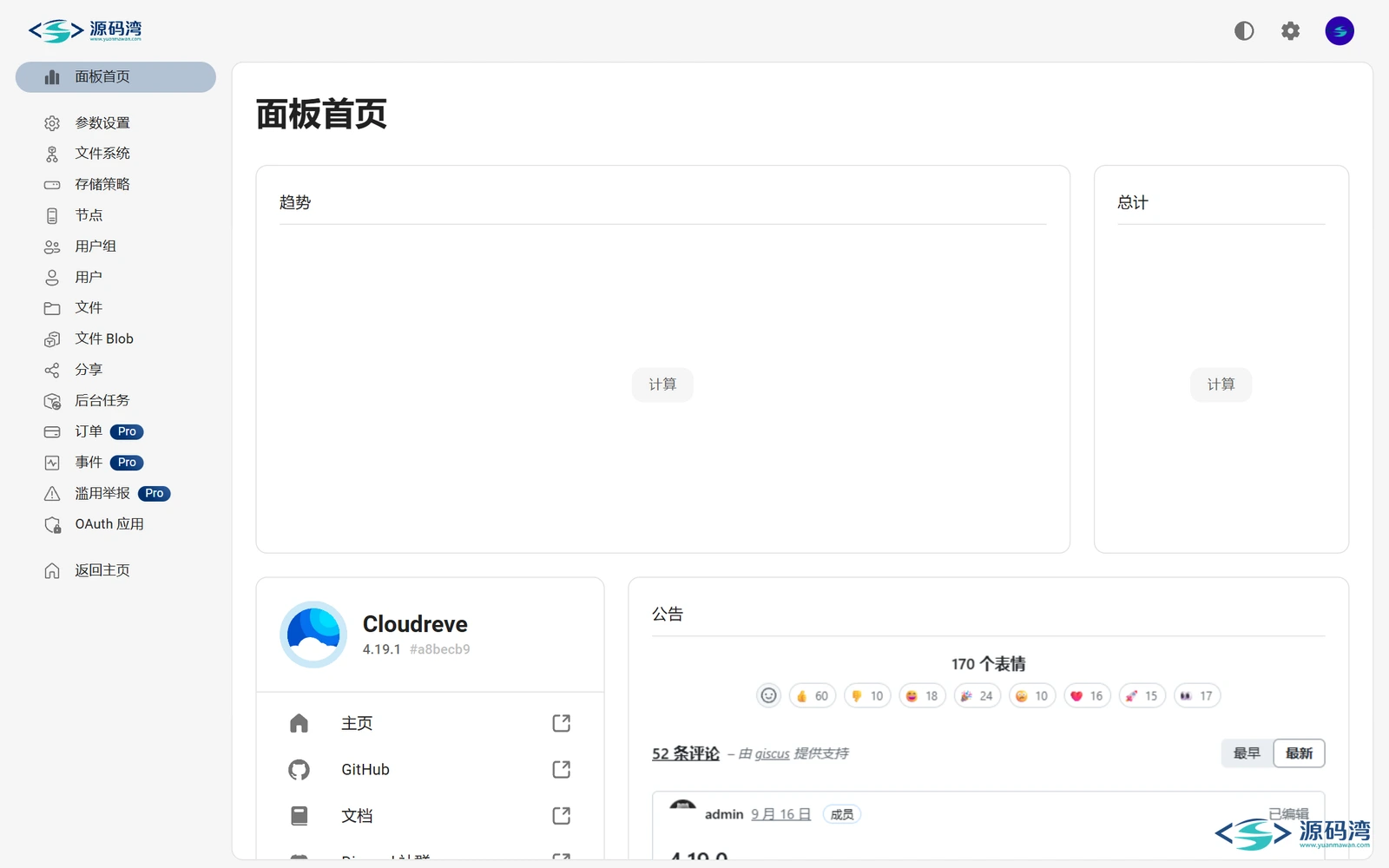
Task: Click version hash #a8becb9
Action: tap(439, 649)
